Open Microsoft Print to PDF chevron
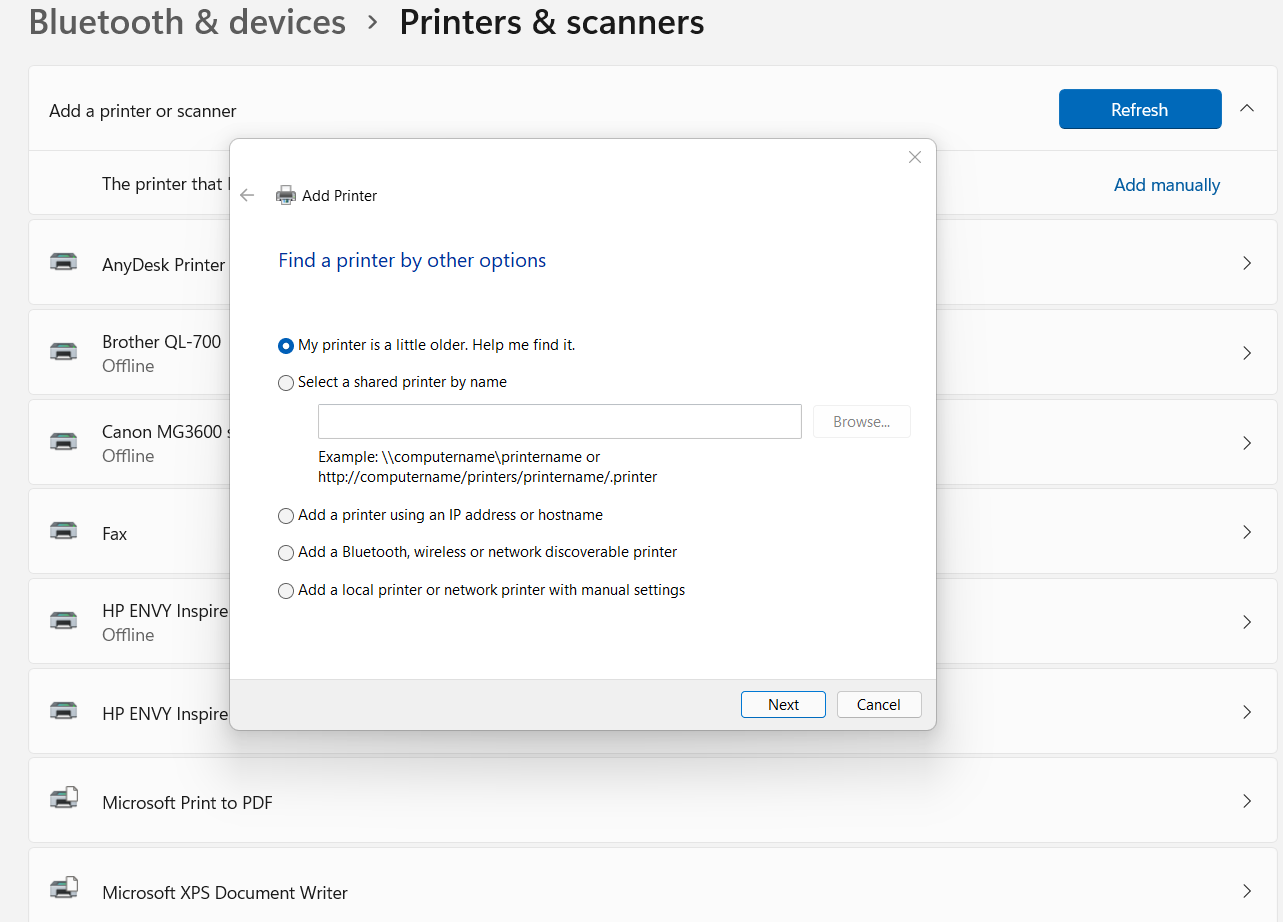This screenshot has height=922, width=1283. click(1247, 801)
